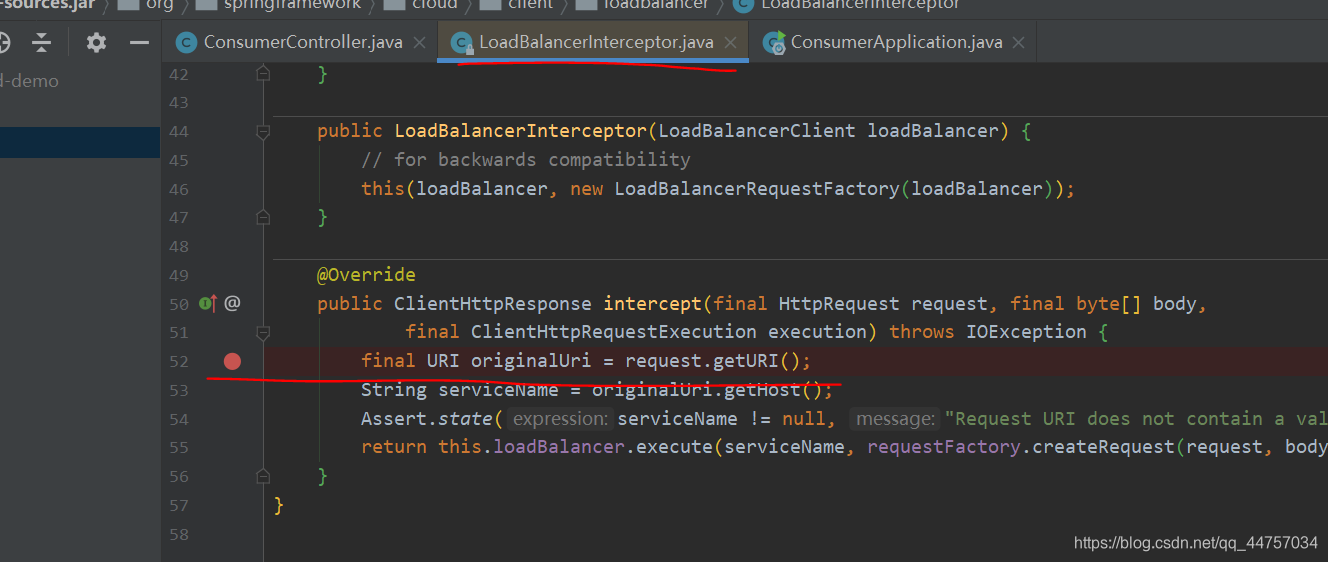Click the ConsumerApplication.java runnable class icon

click(773, 42)
